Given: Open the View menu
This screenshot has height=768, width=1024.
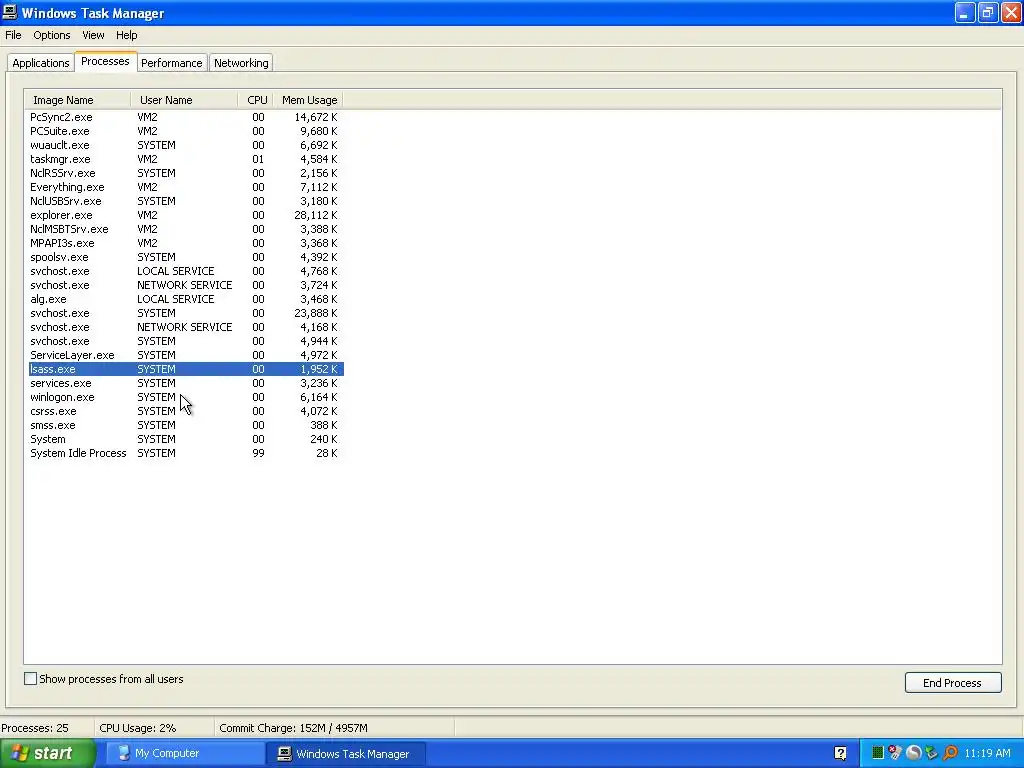Looking at the screenshot, I should pos(93,35).
